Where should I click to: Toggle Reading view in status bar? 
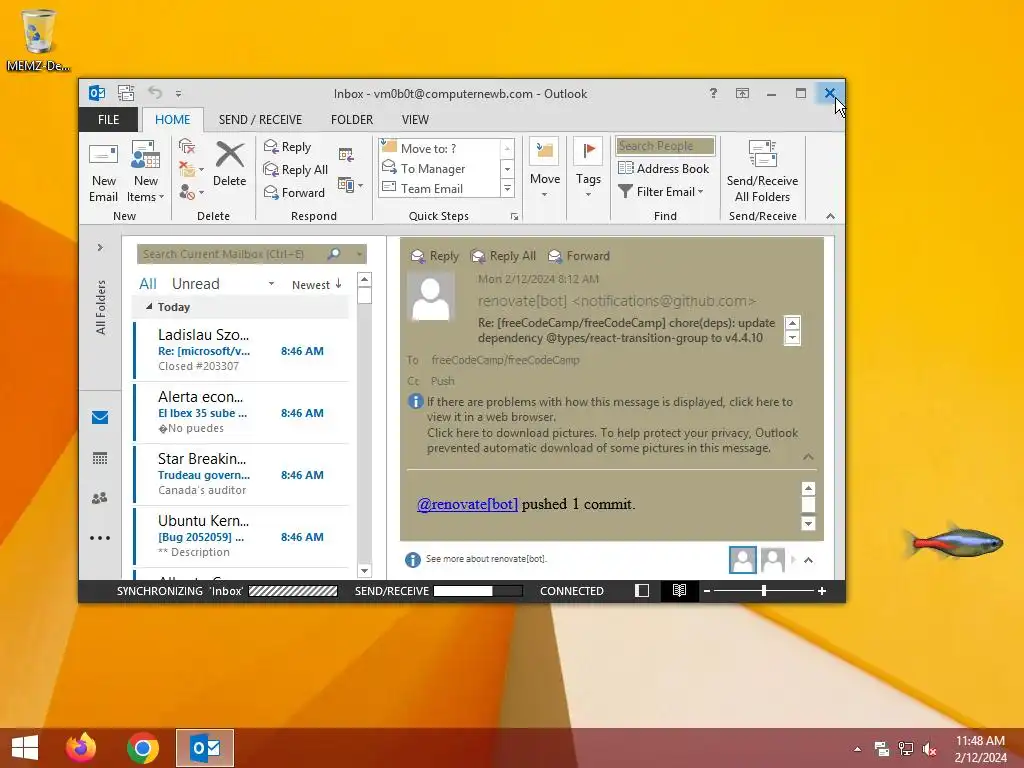[x=679, y=591]
